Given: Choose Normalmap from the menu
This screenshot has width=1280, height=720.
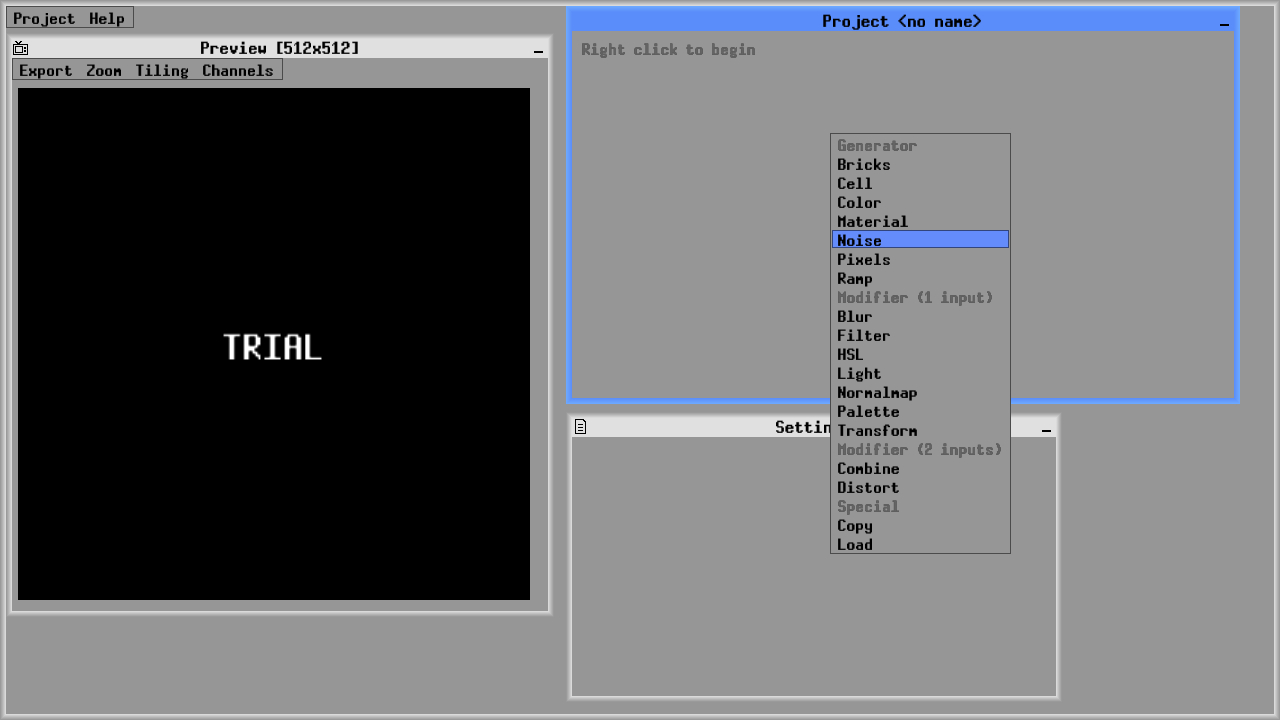Looking at the screenshot, I should pyautogui.click(x=920, y=392).
